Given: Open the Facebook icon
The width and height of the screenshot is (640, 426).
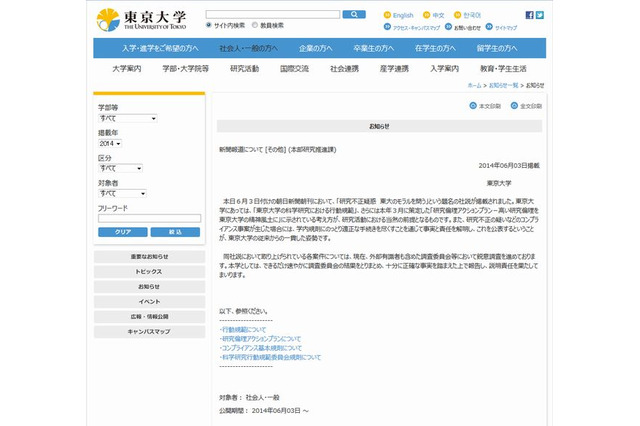Looking at the screenshot, I should (x=529, y=15).
